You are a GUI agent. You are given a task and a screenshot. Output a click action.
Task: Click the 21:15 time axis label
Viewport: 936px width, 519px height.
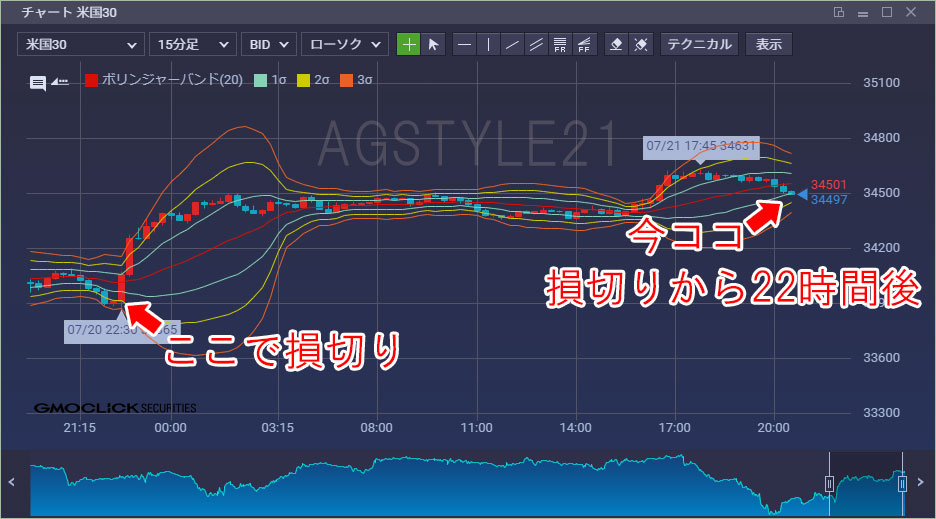pos(79,428)
